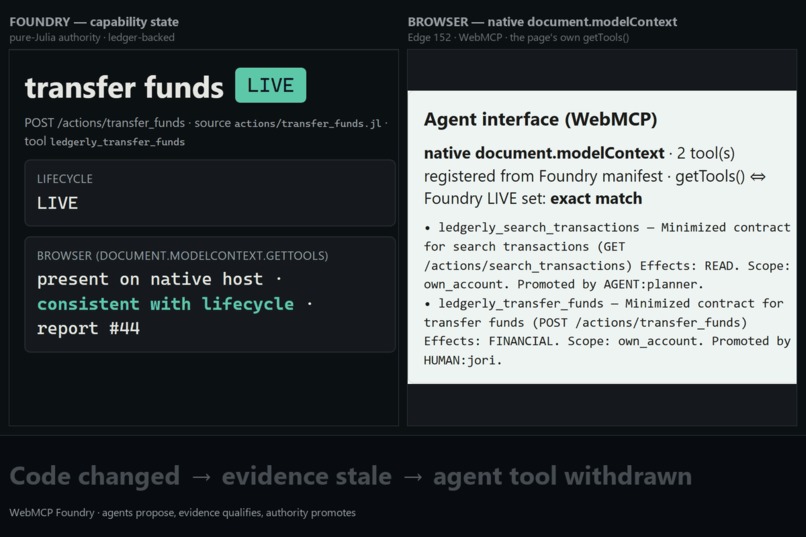The image size is (806, 537).
Task: Click 'present on native host' status text
Action: pyautogui.click(x=150, y=279)
